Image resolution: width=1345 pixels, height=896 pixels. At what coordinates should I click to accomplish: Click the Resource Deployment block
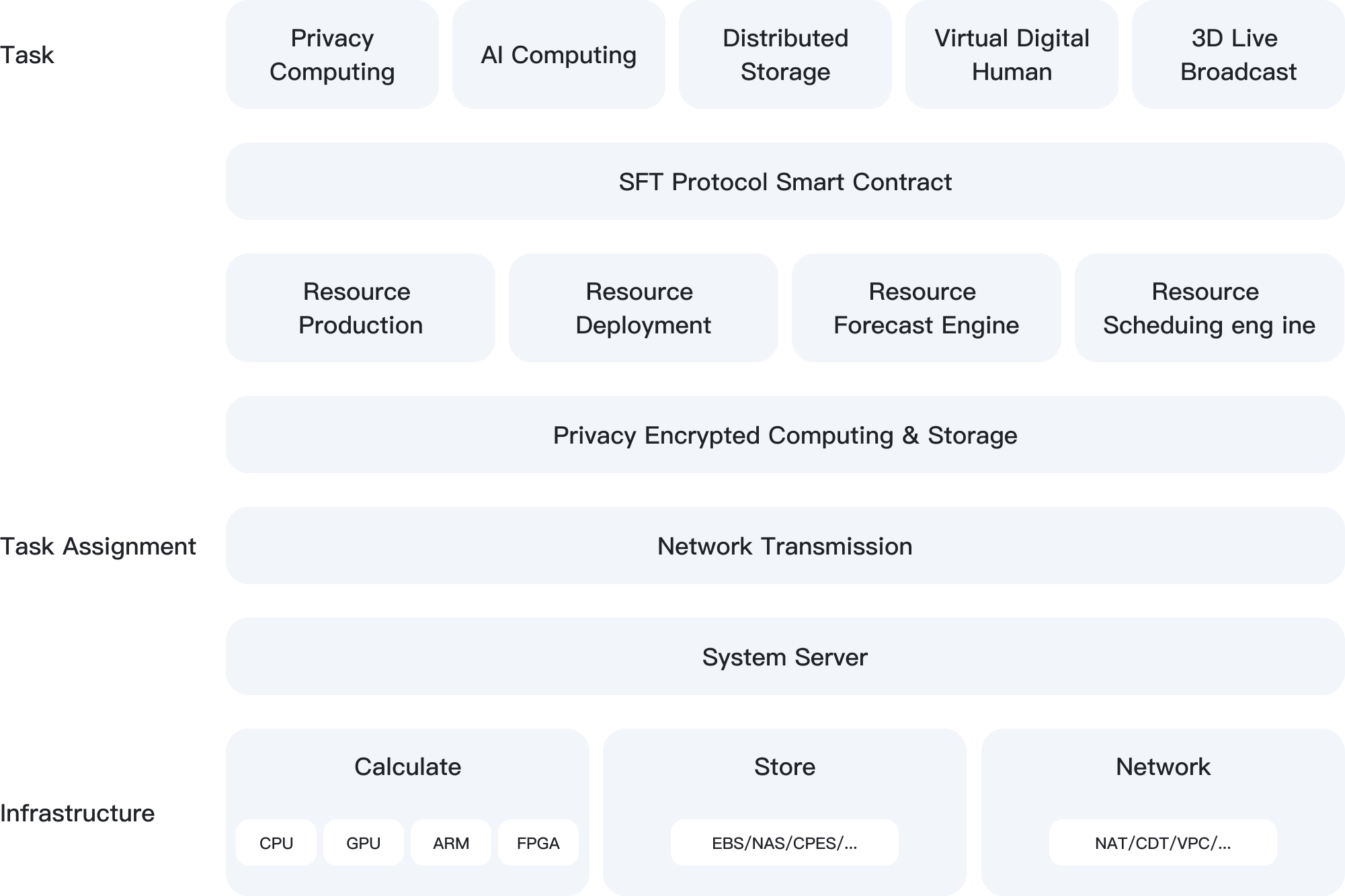coord(643,308)
